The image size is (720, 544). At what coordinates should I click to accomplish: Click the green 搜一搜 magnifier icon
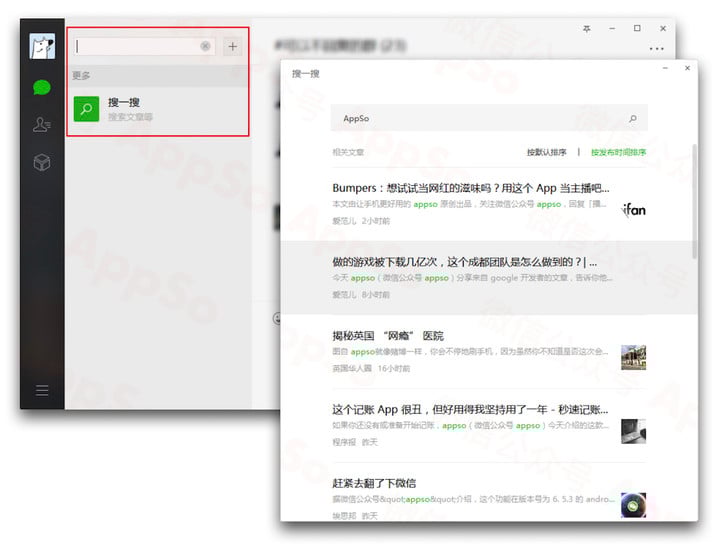(x=86, y=109)
